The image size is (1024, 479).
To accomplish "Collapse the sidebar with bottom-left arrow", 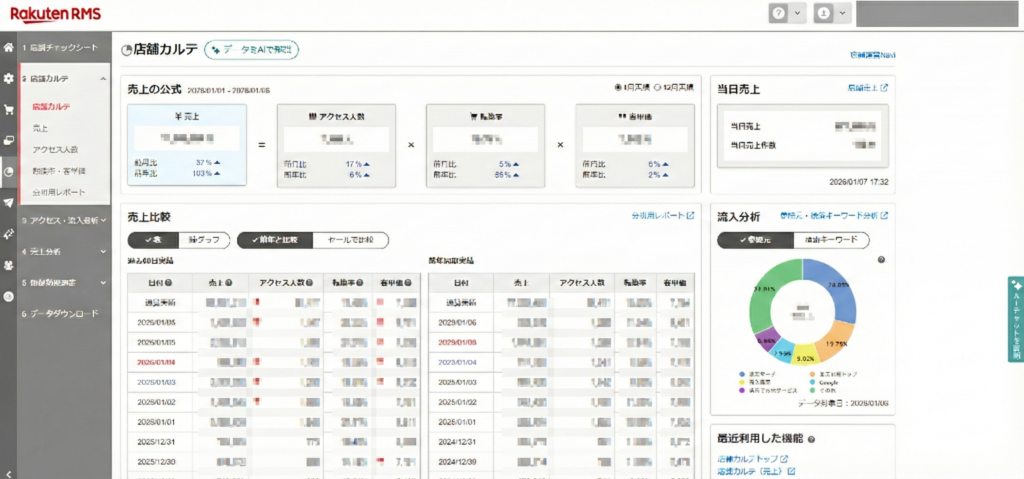I will click(9, 472).
